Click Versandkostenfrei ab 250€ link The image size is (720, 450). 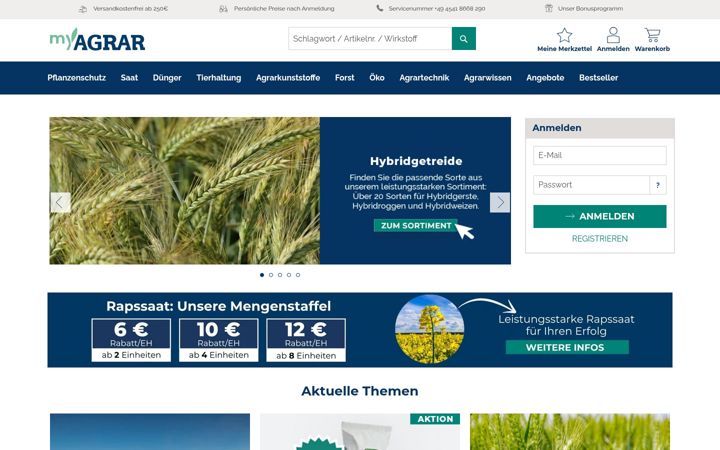point(130,9)
